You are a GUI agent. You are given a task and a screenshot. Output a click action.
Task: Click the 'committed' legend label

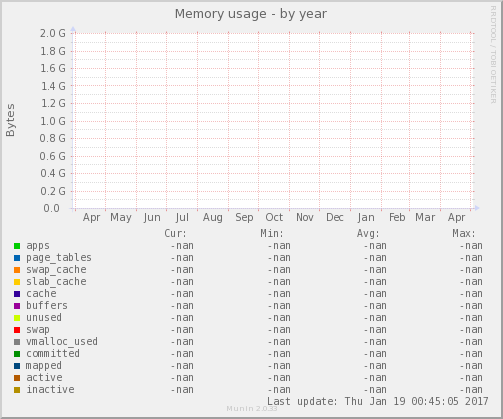53,353
